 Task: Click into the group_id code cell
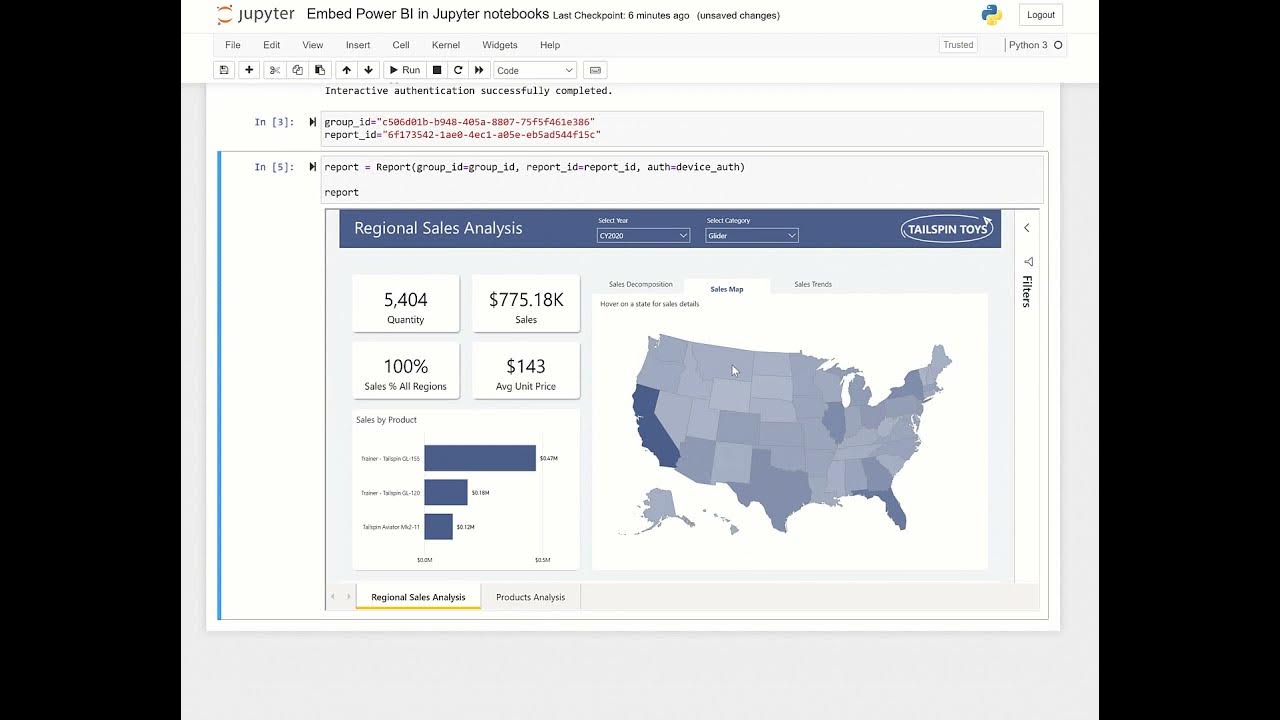pyautogui.click(x=682, y=129)
